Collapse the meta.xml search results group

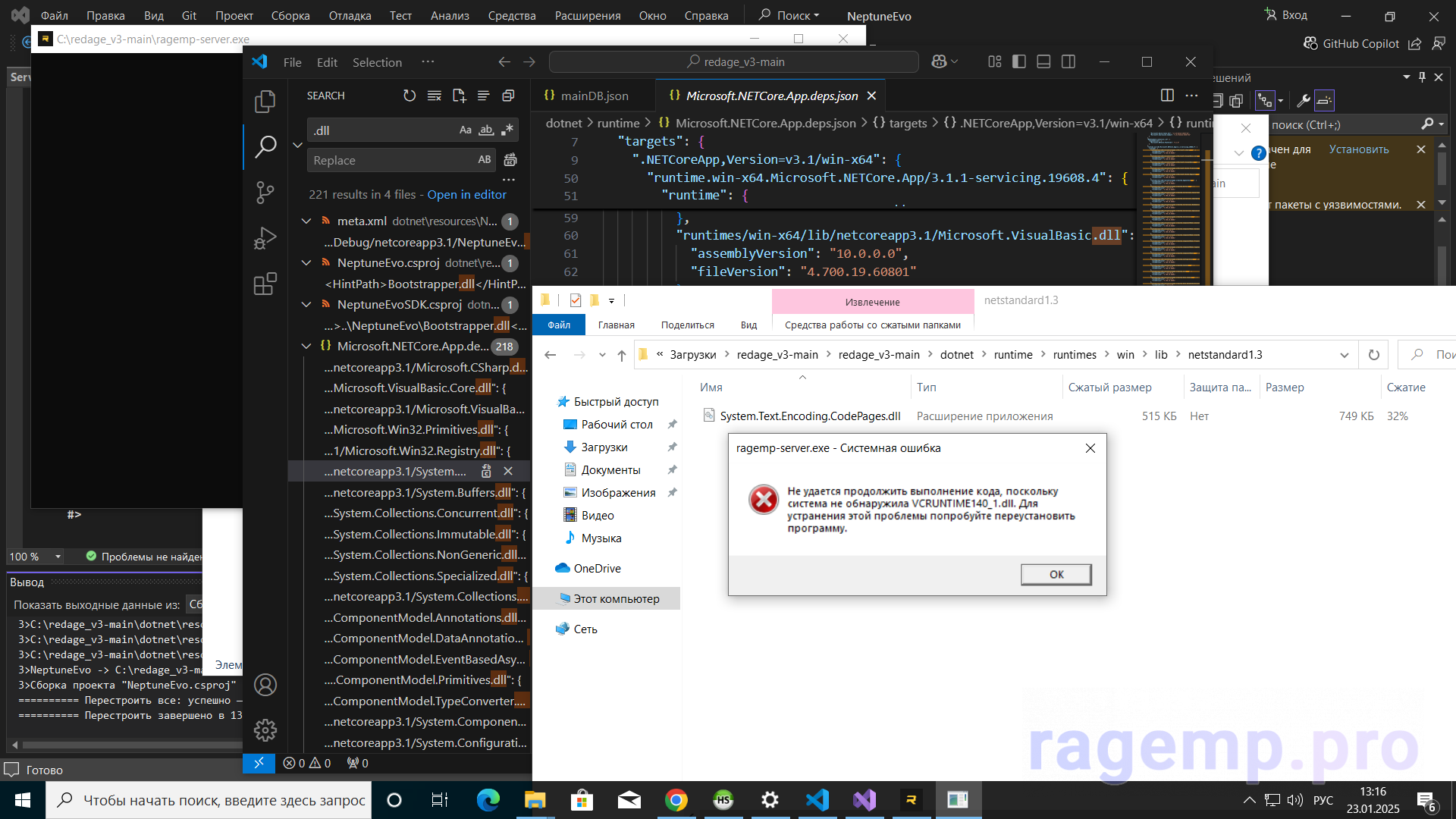[306, 221]
